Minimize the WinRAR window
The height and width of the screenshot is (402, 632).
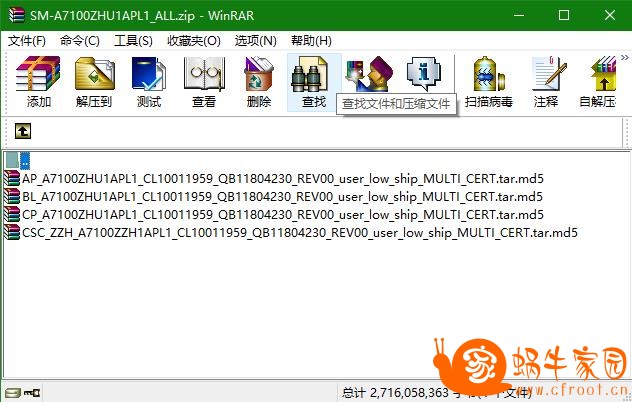pos(519,15)
